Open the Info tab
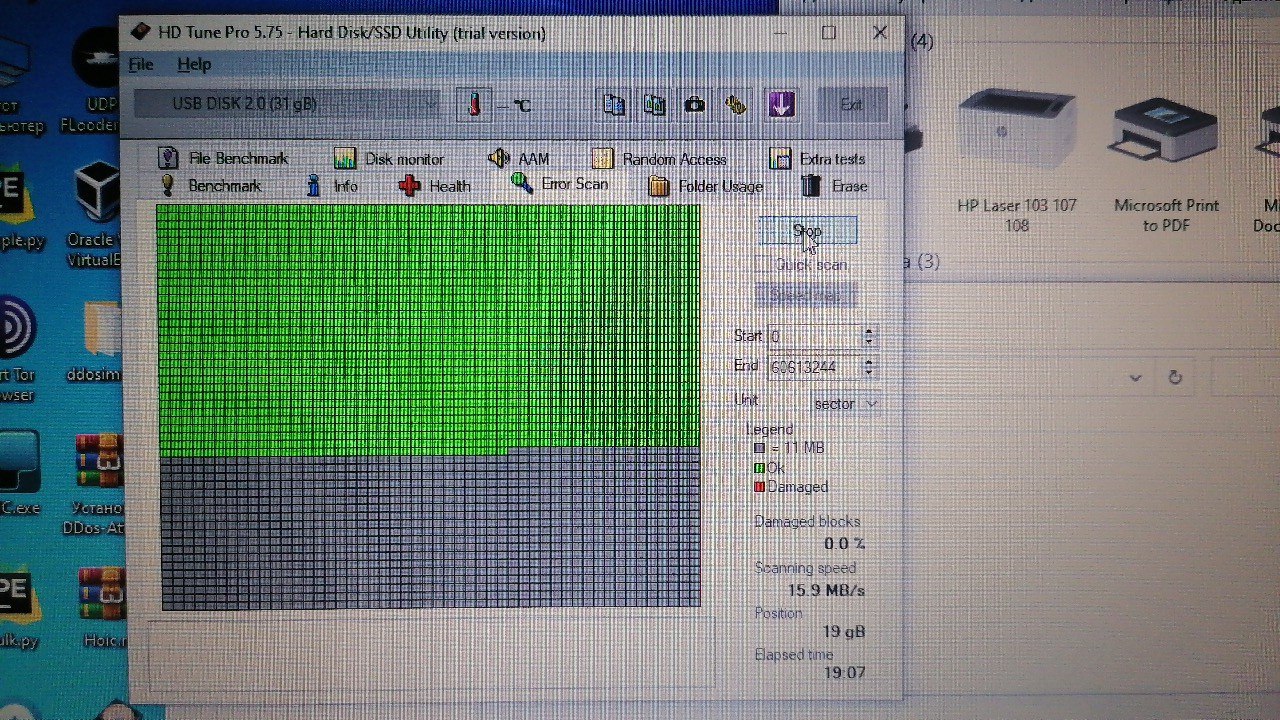 point(332,186)
